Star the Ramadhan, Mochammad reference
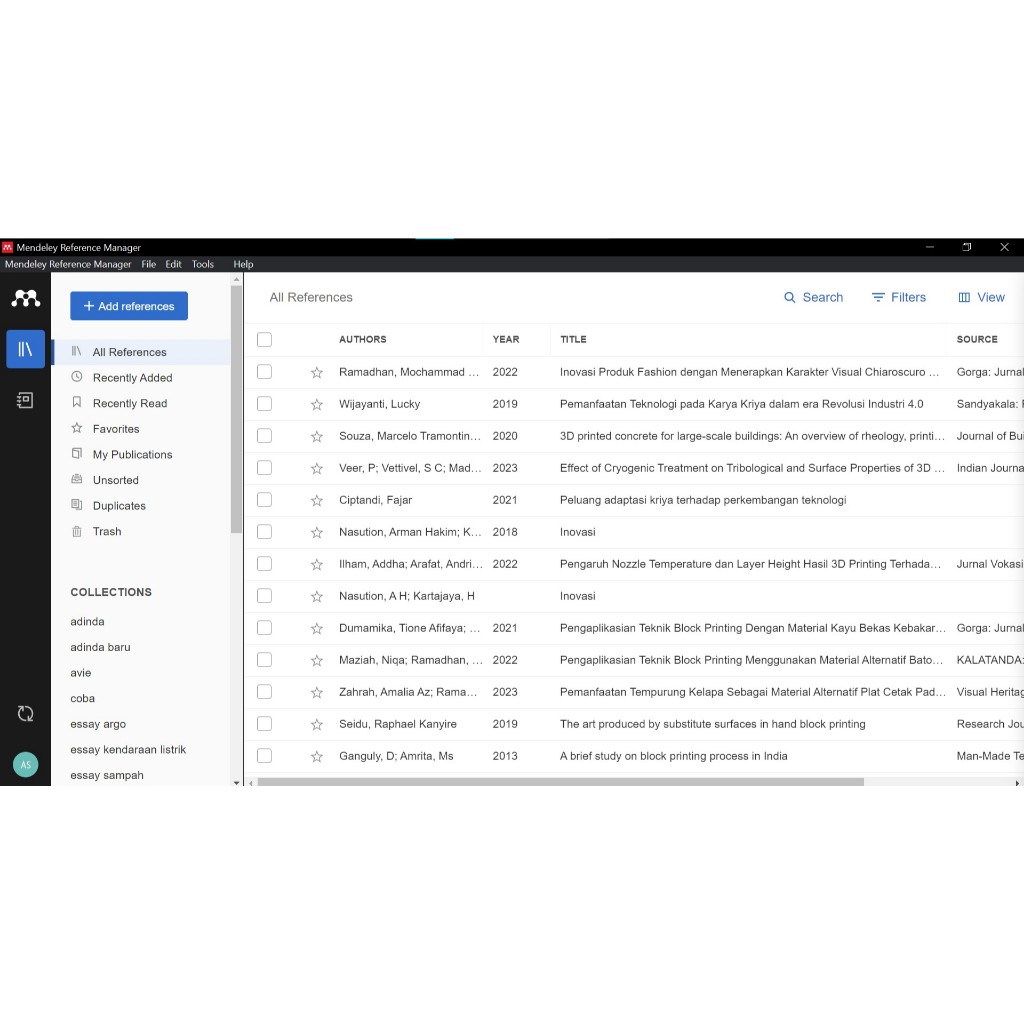Viewport: 1024px width, 1024px height. tap(317, 372)
